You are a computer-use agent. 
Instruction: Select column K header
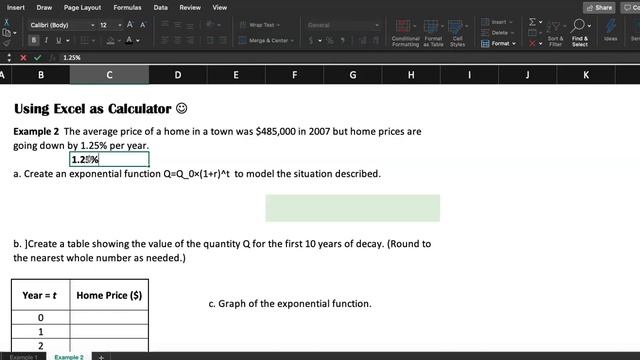[586, 75]
